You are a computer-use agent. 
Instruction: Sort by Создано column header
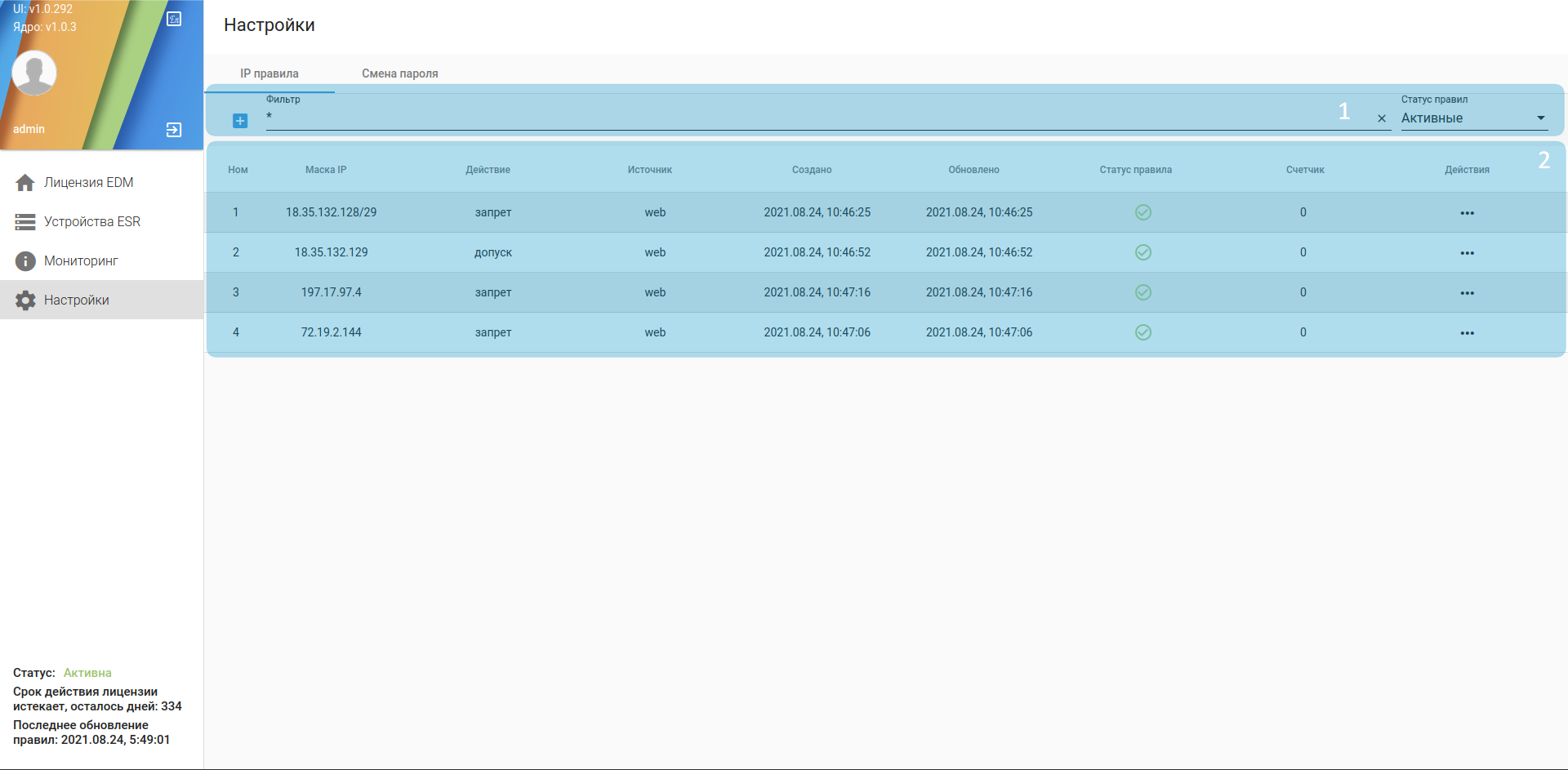(x=812, y=170)
